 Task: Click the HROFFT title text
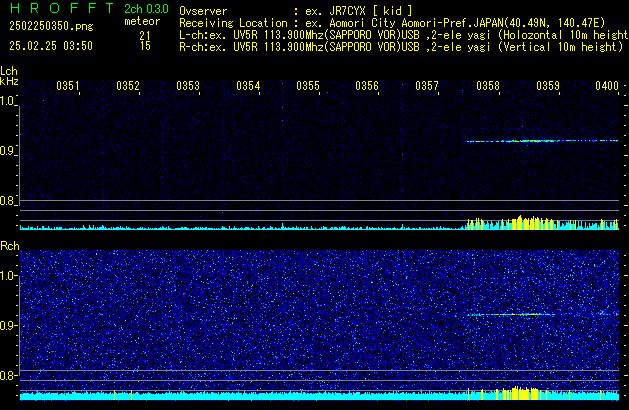coord(62,8)
